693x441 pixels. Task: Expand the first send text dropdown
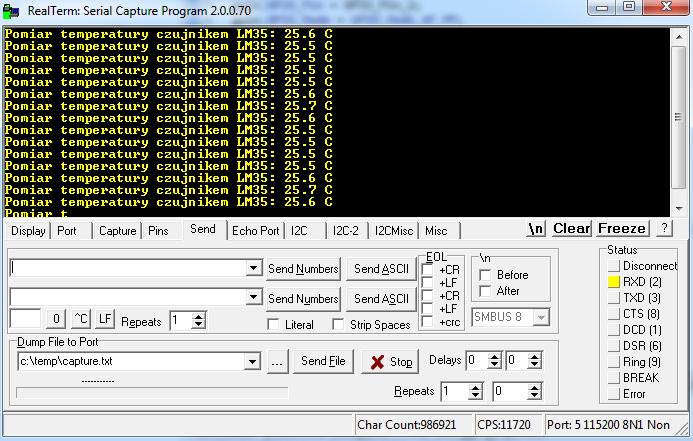click(253, 268)
